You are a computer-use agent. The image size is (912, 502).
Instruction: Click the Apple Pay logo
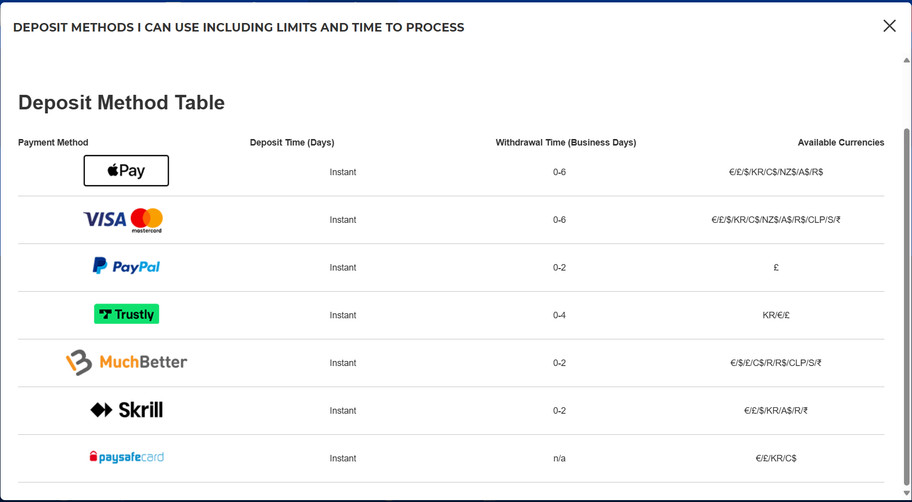click(126, 171)
